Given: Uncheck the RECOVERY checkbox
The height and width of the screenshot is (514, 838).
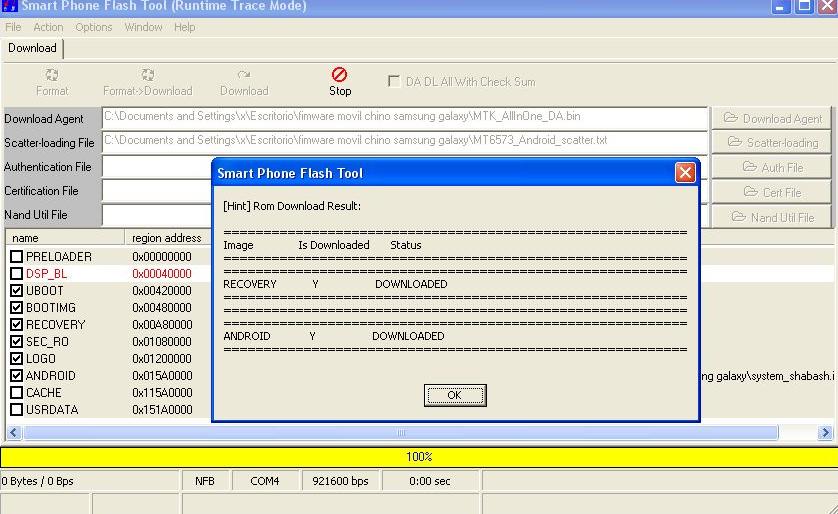Looking at the screenshot, I should pos(17,324).
